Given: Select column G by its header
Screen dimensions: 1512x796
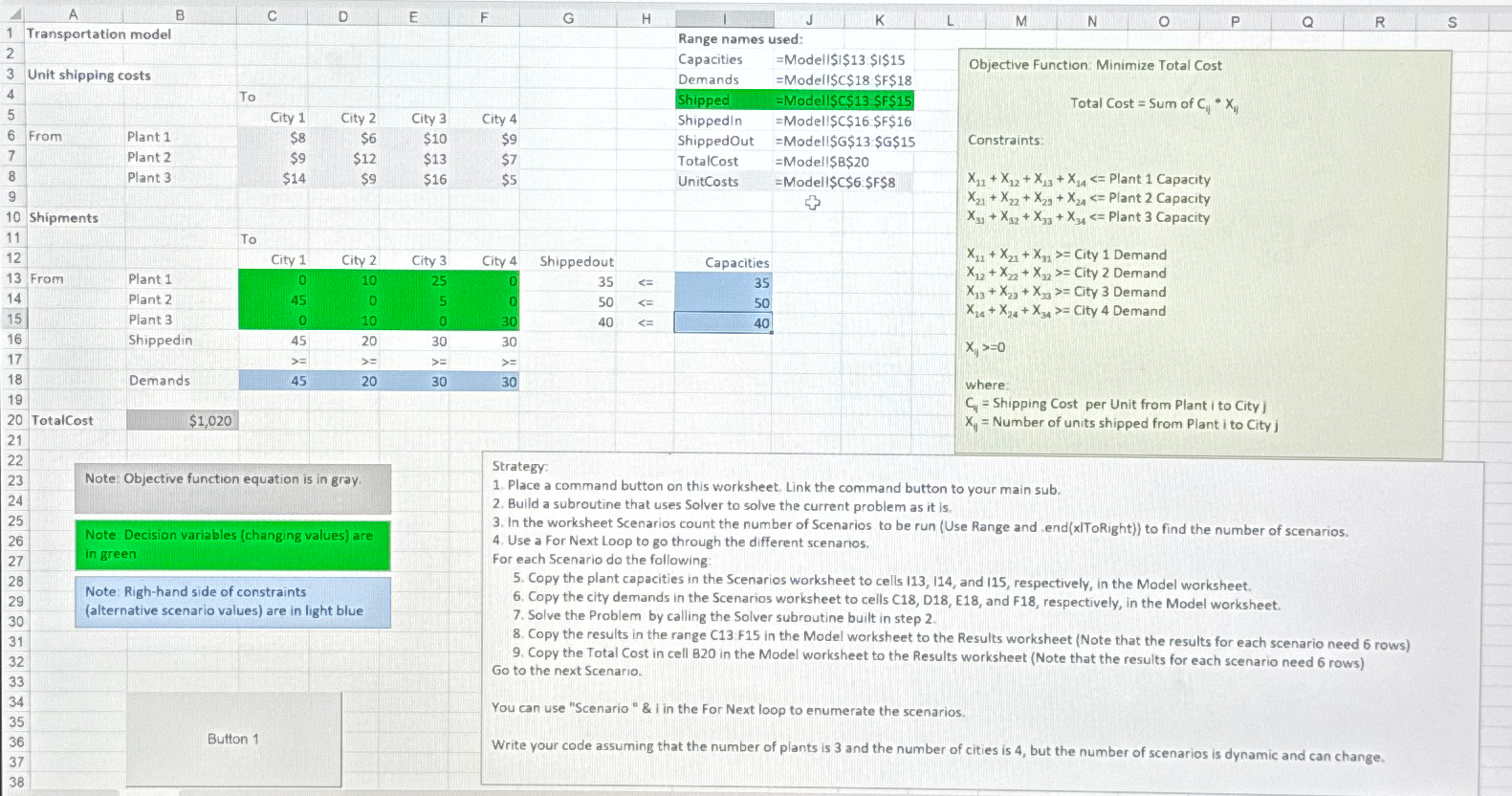Looking at the screenshot, I should [568, 18].
